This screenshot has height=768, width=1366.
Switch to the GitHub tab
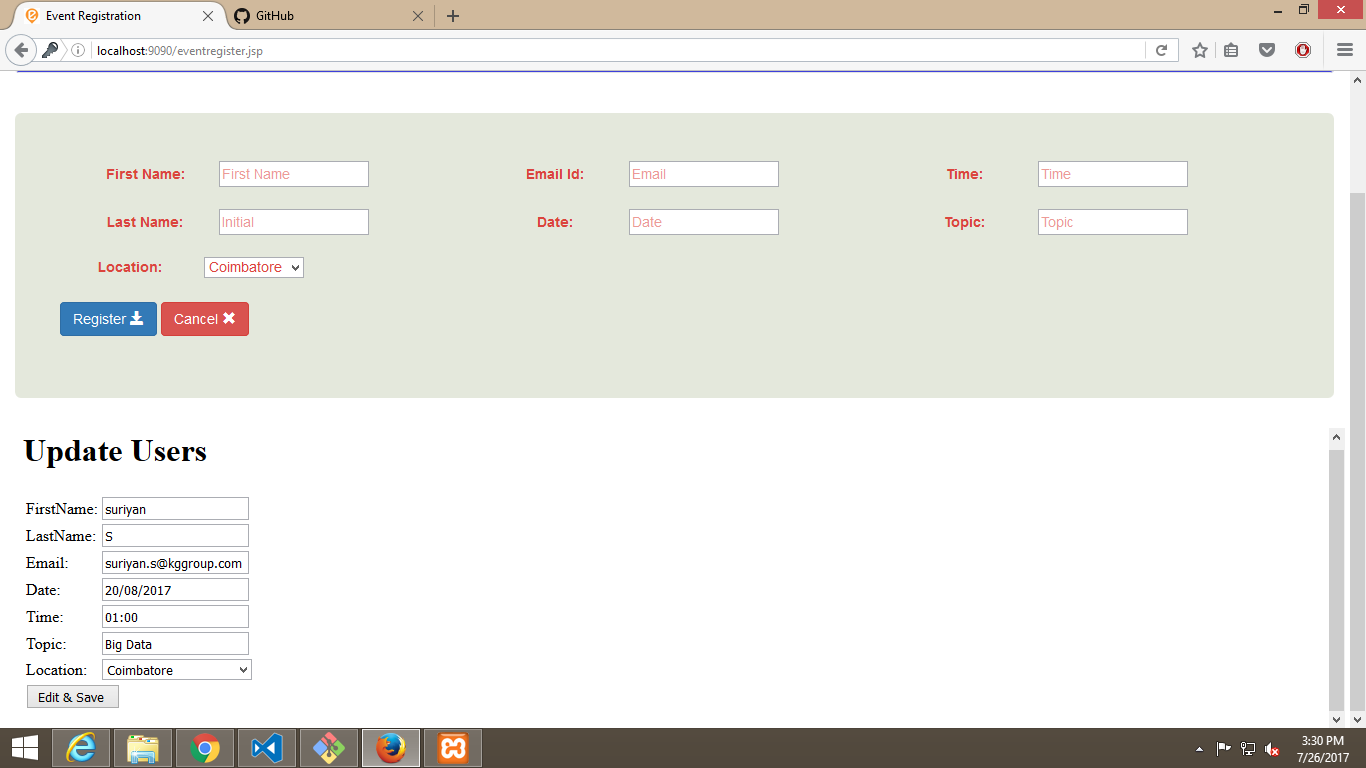point(328,16)
